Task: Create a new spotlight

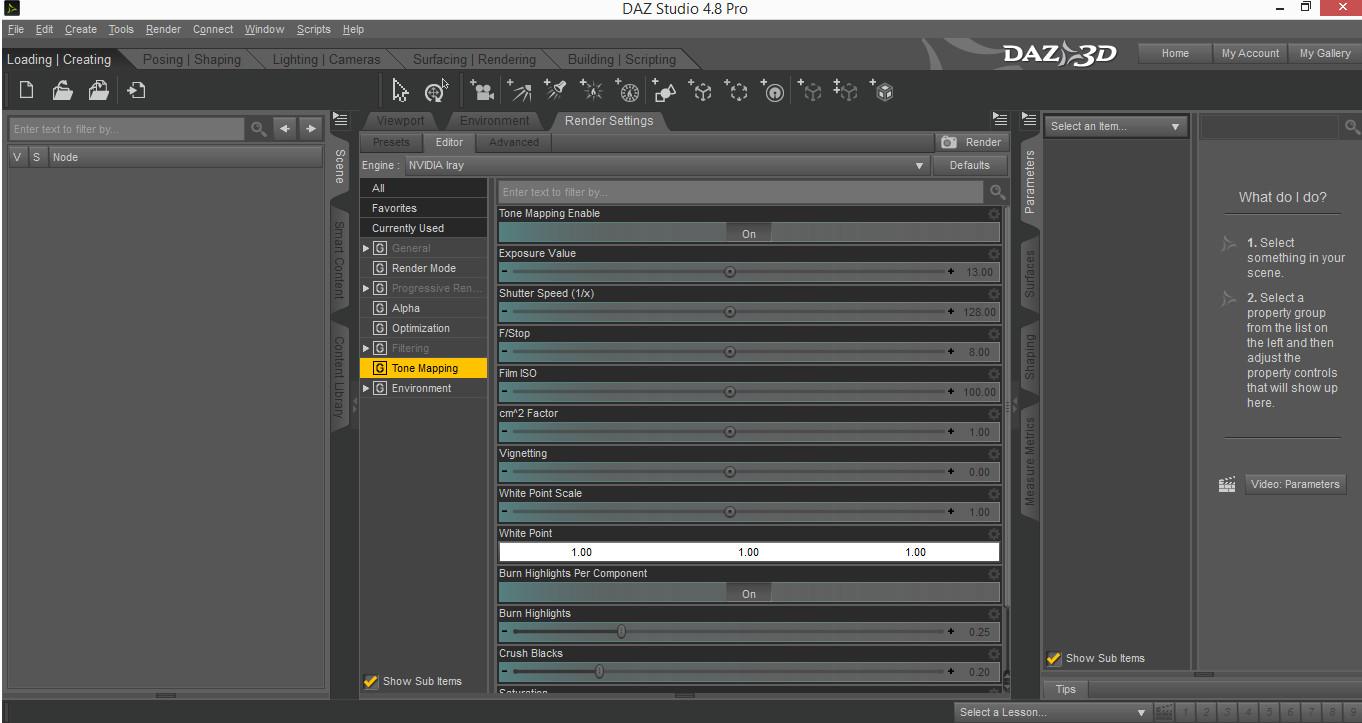Action: click(555, 92)
